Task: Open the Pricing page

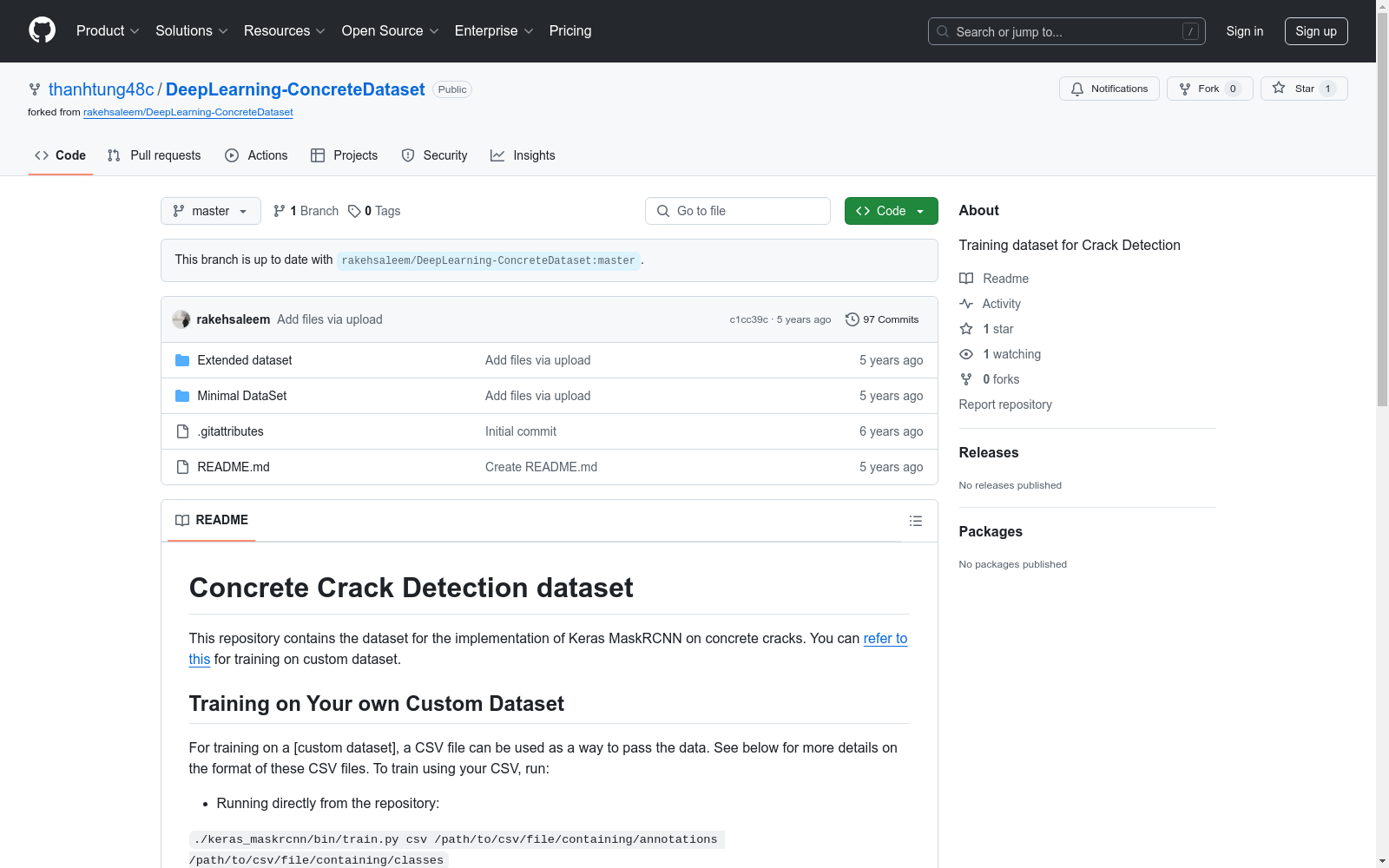Action: 570,30
